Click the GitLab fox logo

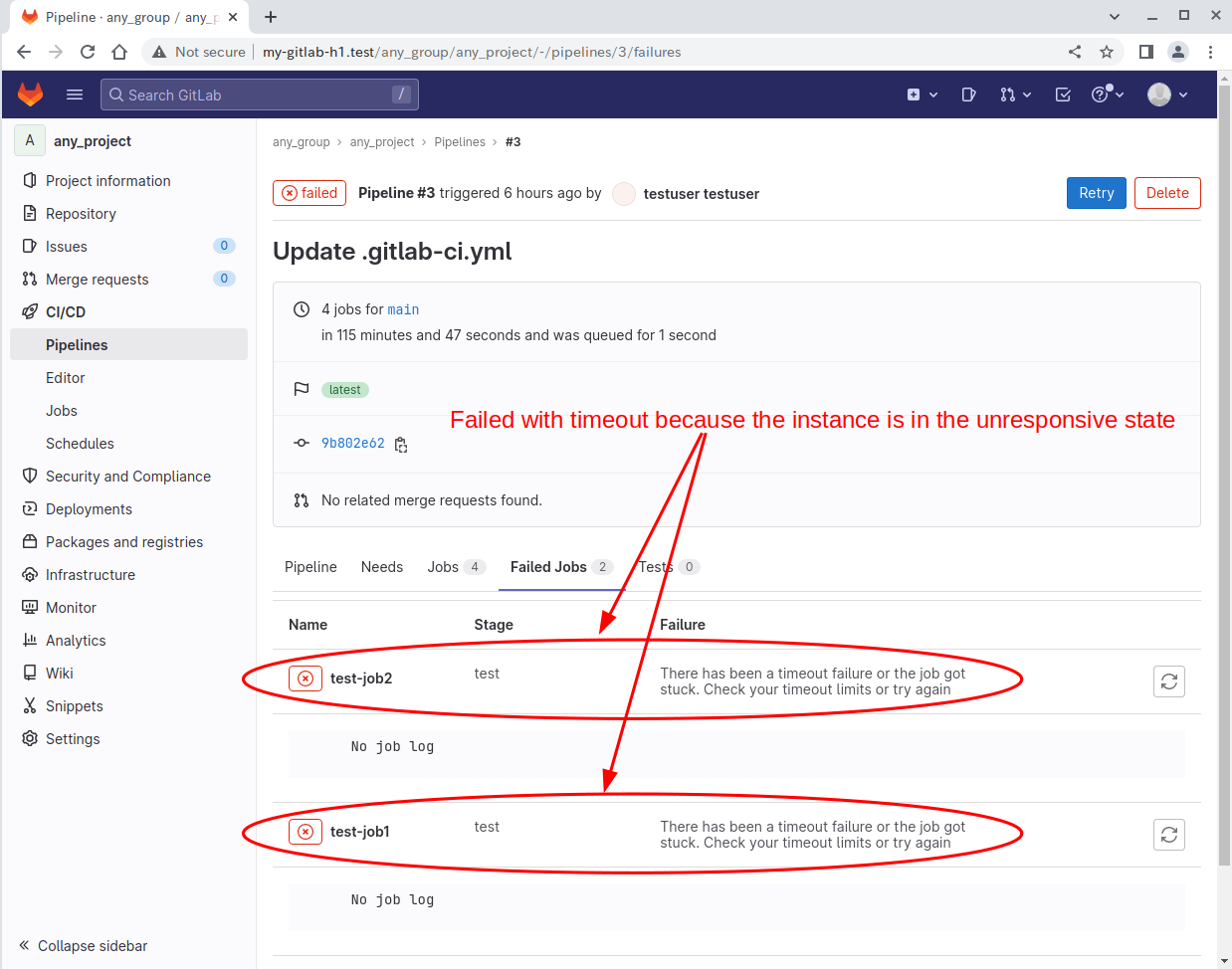point(31,95)
